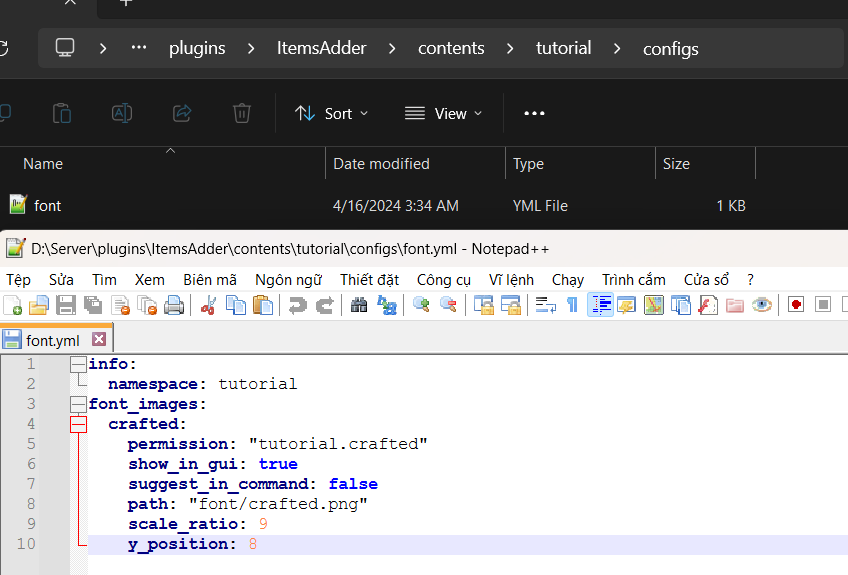Toggle the Show all characters pilcrow icon
848x575 pixels.
pos(572,305)
